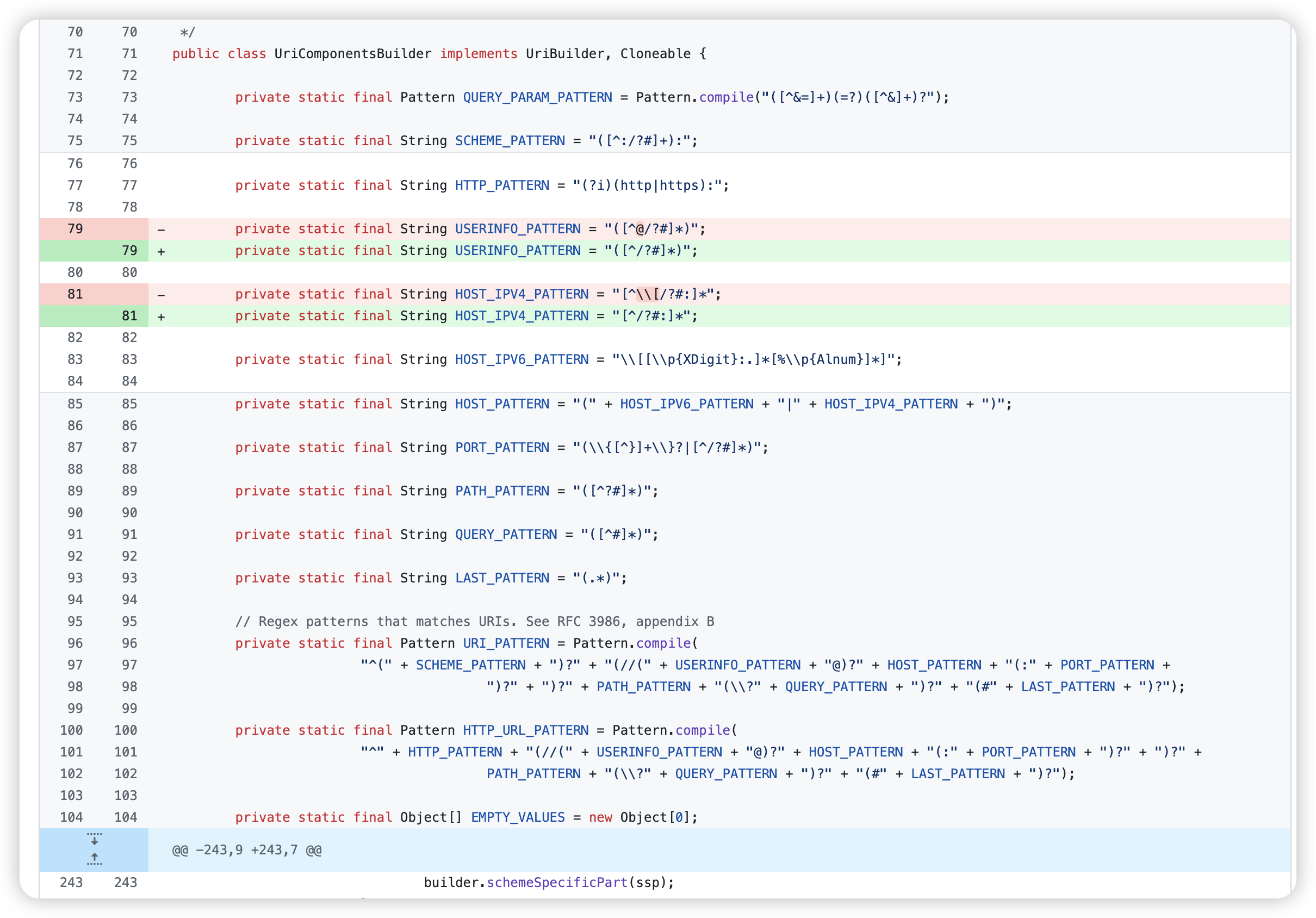Click HOST_IPV4_PATTERN reference on line 85
The height and width of the screenshot is (918, 1316).
point(891,405)
